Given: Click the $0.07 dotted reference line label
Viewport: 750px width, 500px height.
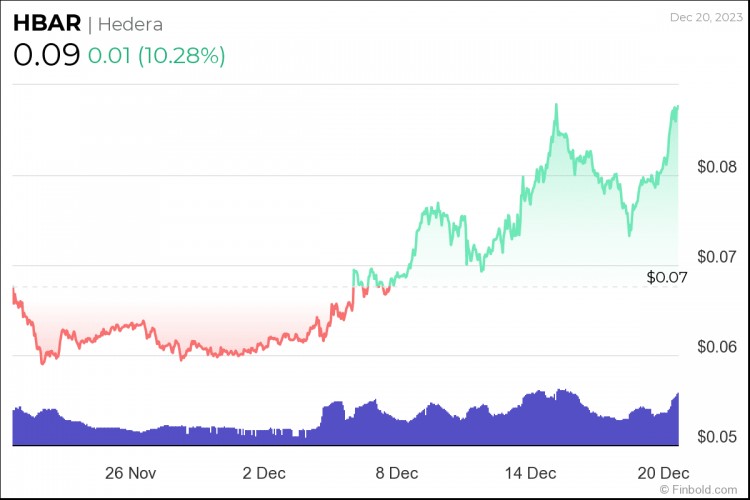Looking at the screenshot, I should (x=667, y=276).
